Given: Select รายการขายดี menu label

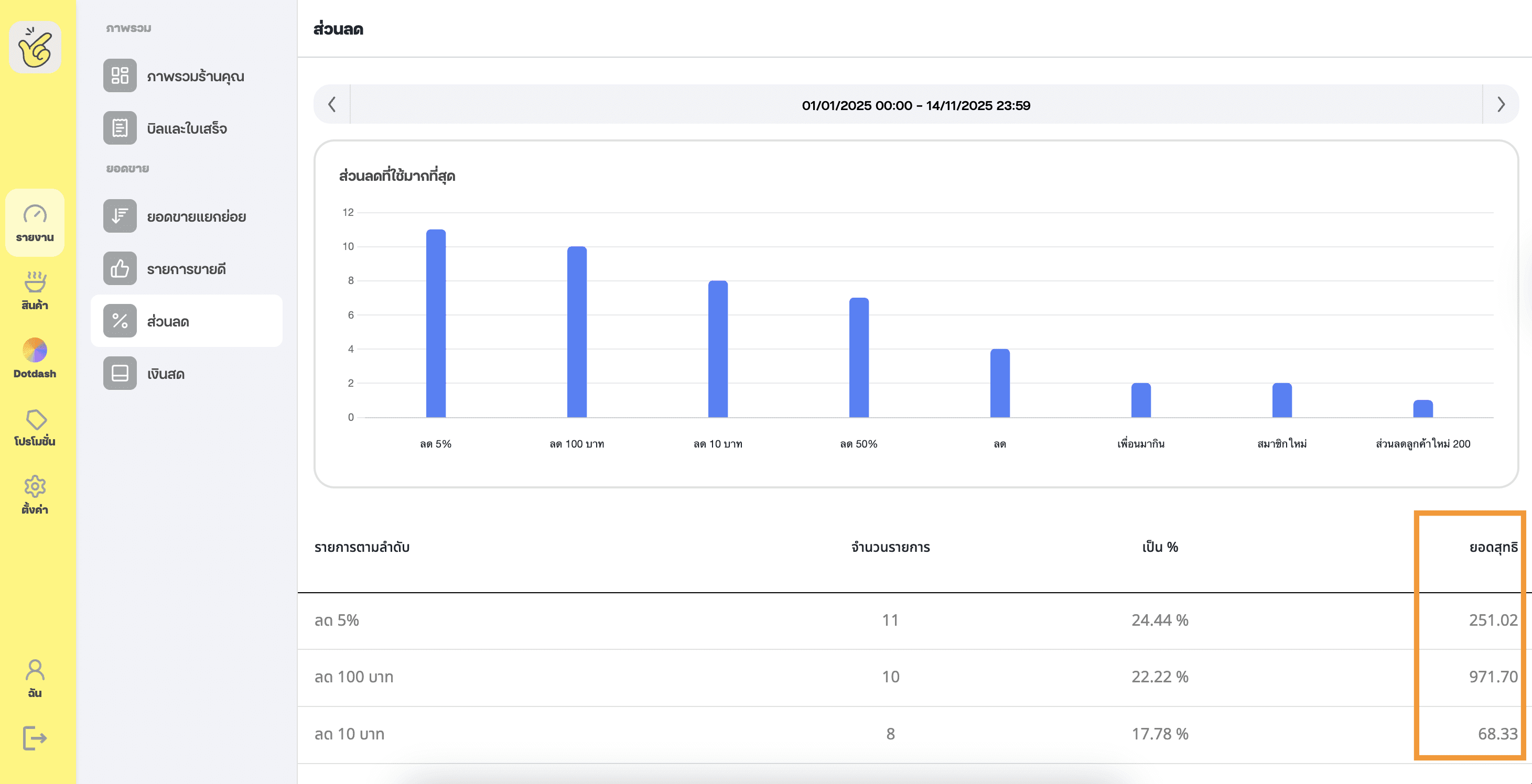Looking at the screenshot, I should point(186,269).
